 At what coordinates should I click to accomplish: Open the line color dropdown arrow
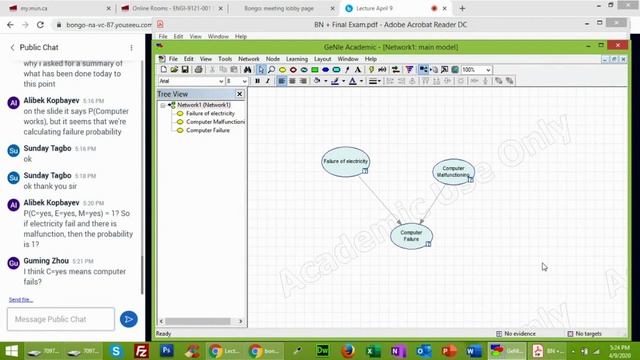343,81
